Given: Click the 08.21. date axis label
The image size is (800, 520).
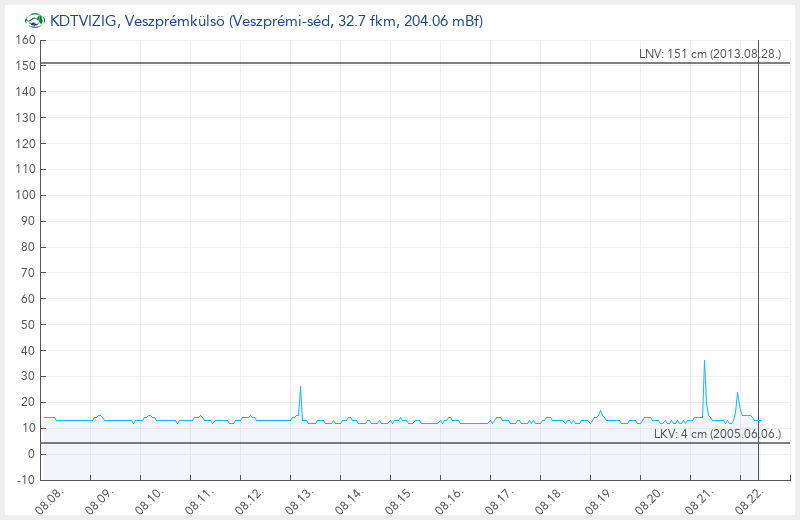Looking at the screenshot, I should pos(700,500).
